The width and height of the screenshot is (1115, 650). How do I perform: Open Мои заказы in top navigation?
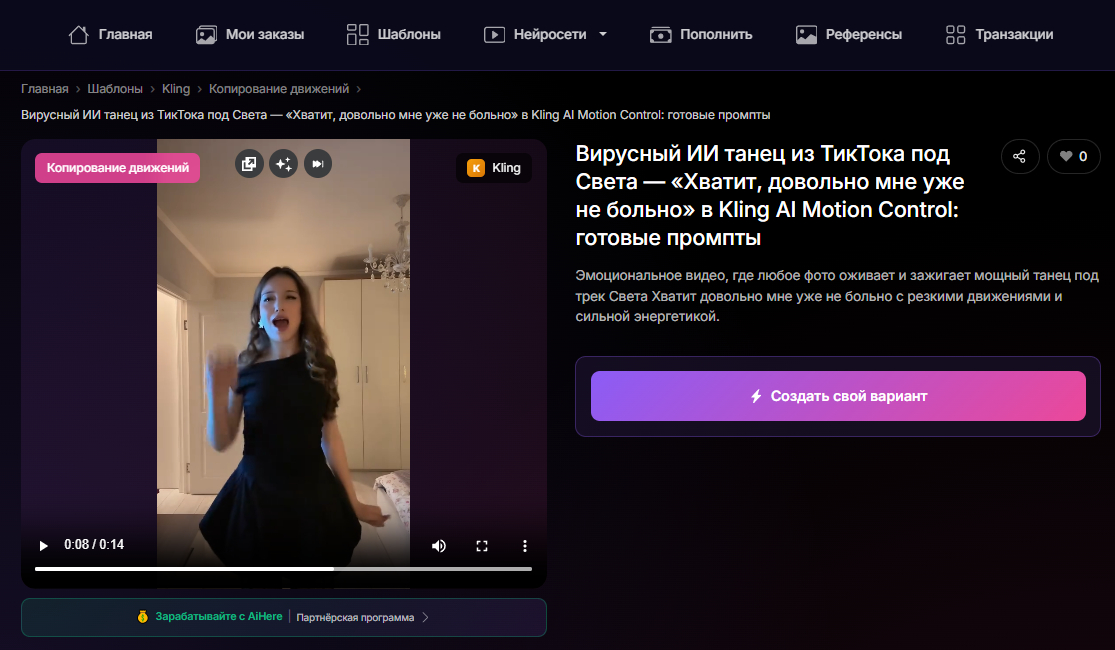pos(250,34)
